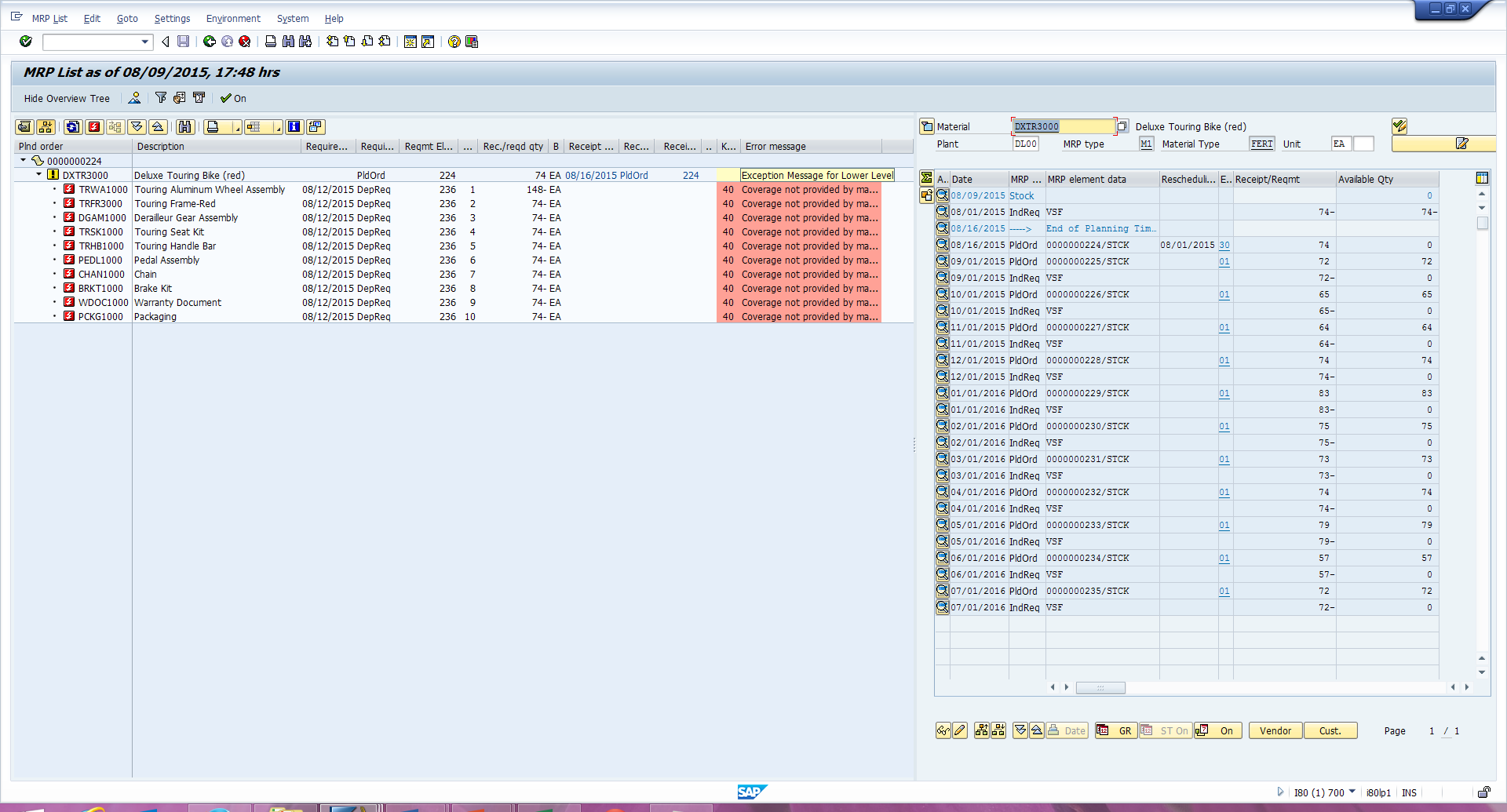
Task: Toggle processing indicator checkmark icon near Material header
Action: pyautogui.click(x=1399, y=126)
